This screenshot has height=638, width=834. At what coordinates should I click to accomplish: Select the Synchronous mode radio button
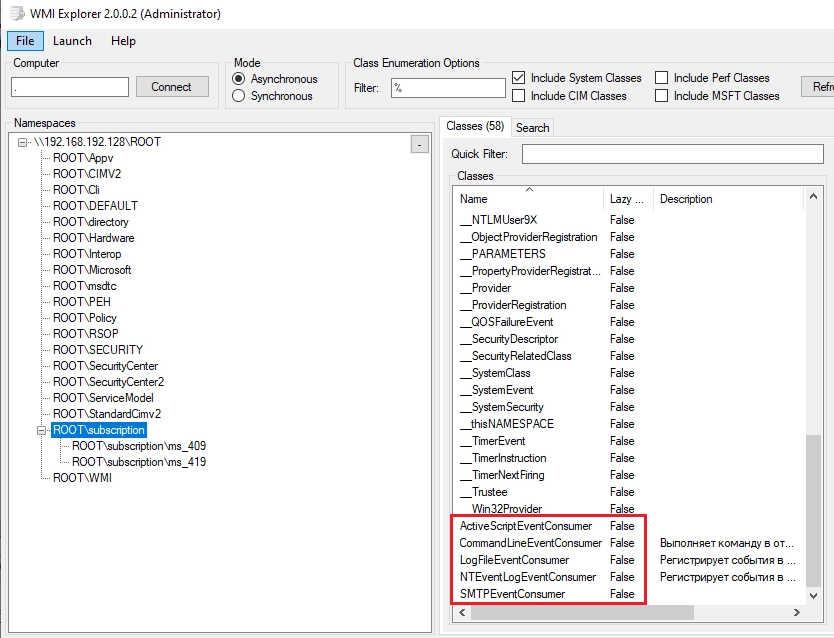(x=238, y=96)
